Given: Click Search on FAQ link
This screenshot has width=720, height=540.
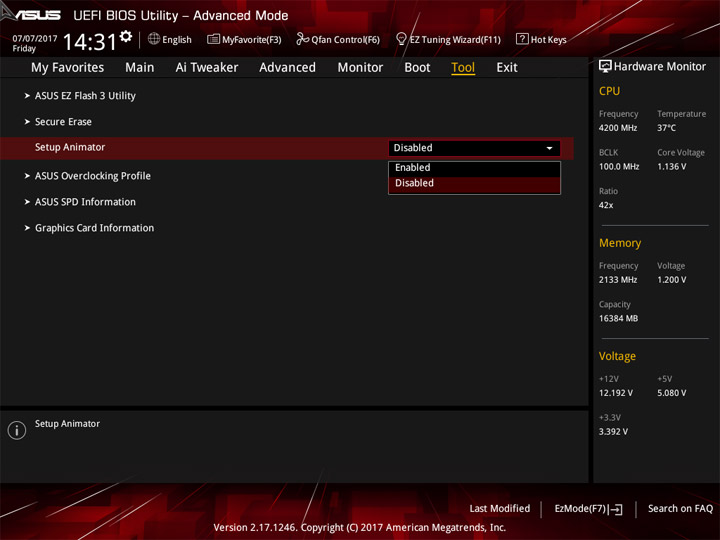Looking at the screenshot, I should coord(681,509).
